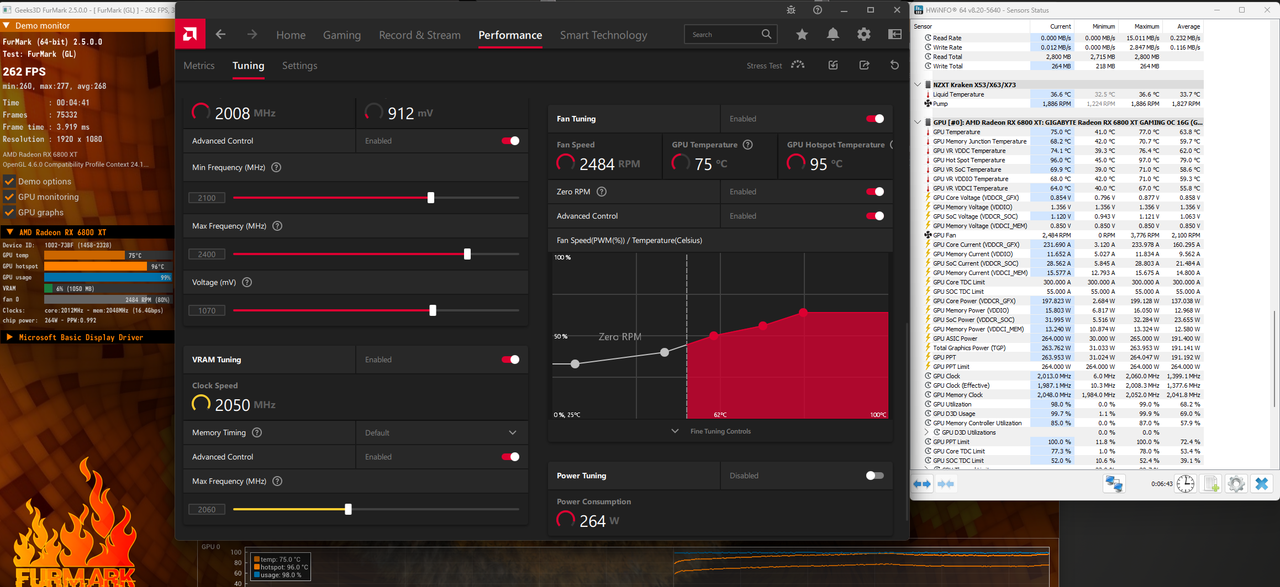The image size is (1280, 587).
Task: Show Max Frequency help icon under Advanced Control
Action: pos(278,226)
